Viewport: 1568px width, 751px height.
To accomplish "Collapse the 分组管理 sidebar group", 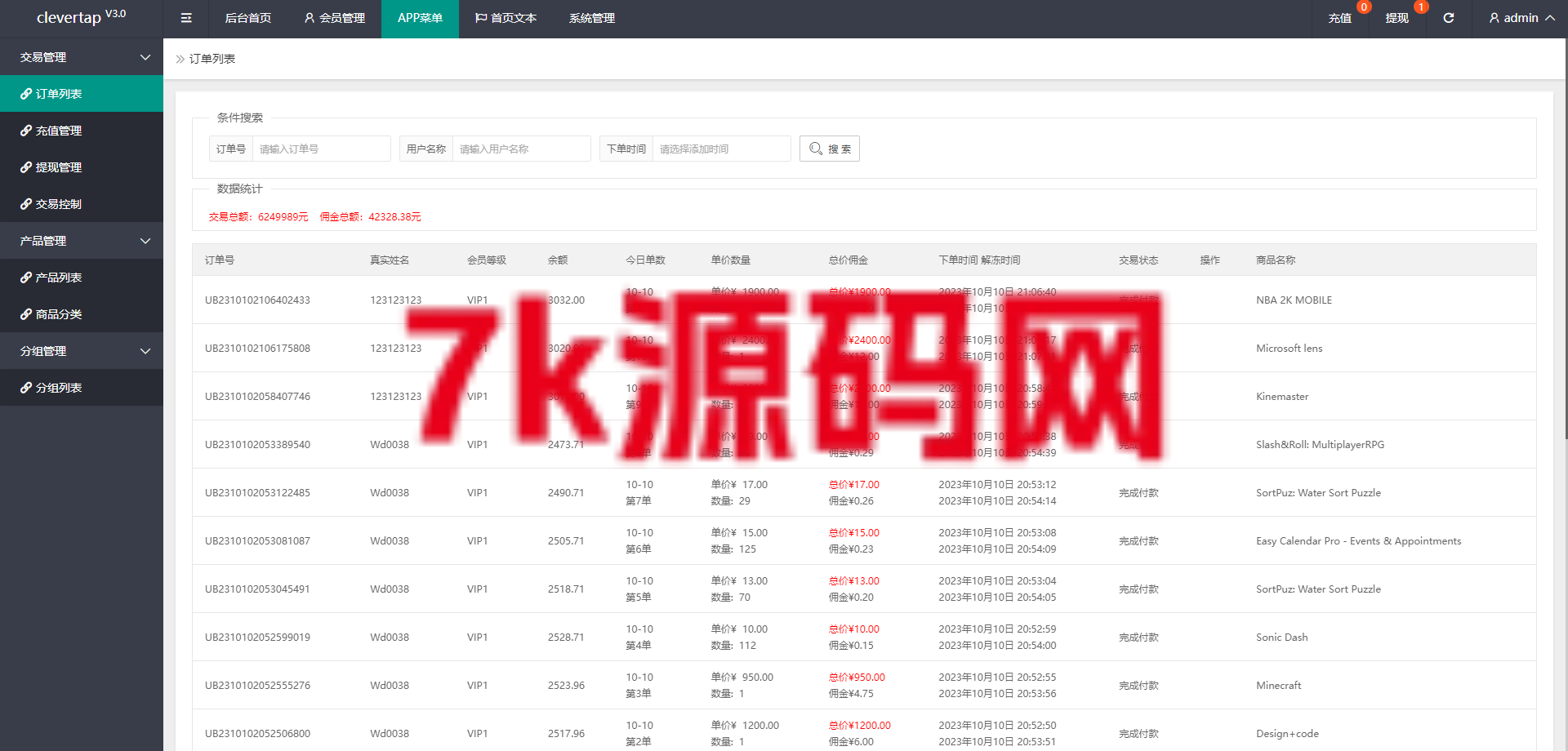I will [82, 351].
